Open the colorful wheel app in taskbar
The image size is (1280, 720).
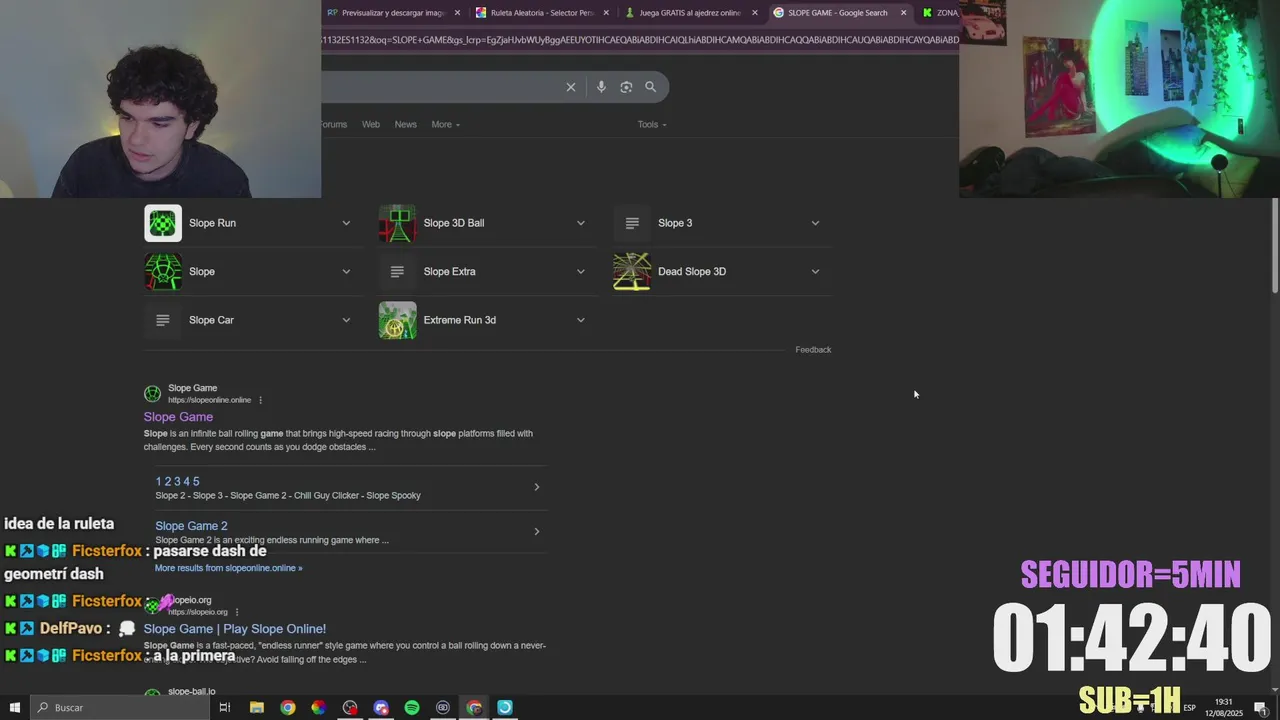coord(318,708)
